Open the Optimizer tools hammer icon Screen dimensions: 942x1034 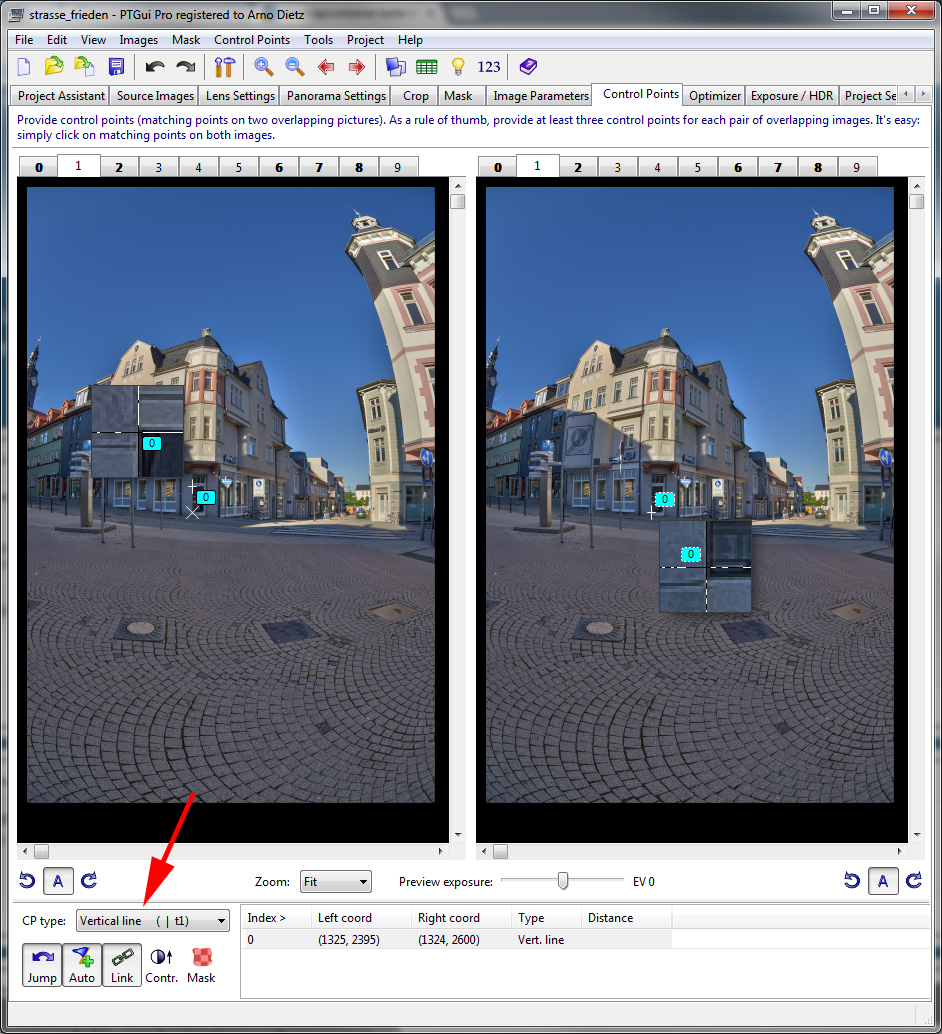224,67
